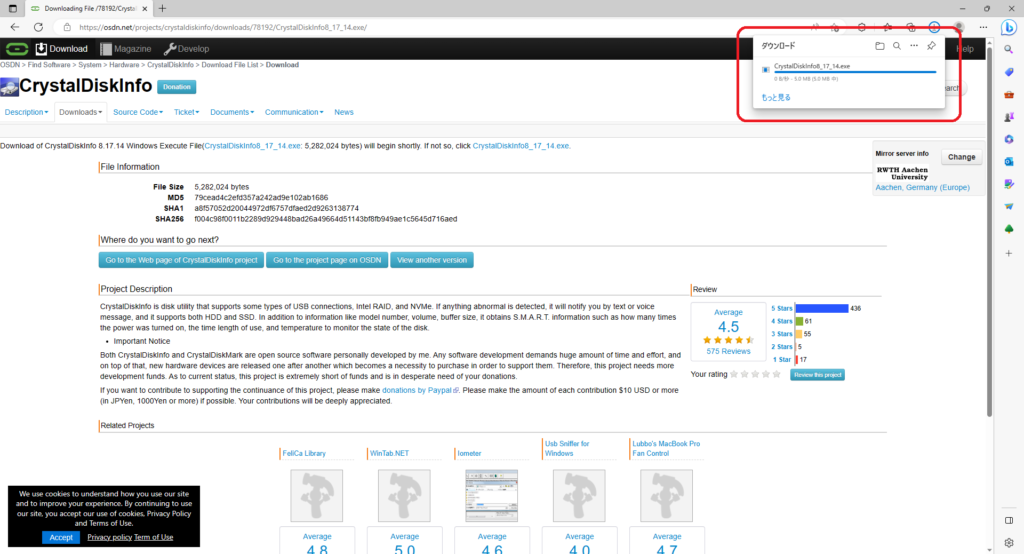Image resolution: width=1024 pixels, height=554 pixels.
Task: Expand the Source Code dropdown
Action: click(x=138, y=112)
